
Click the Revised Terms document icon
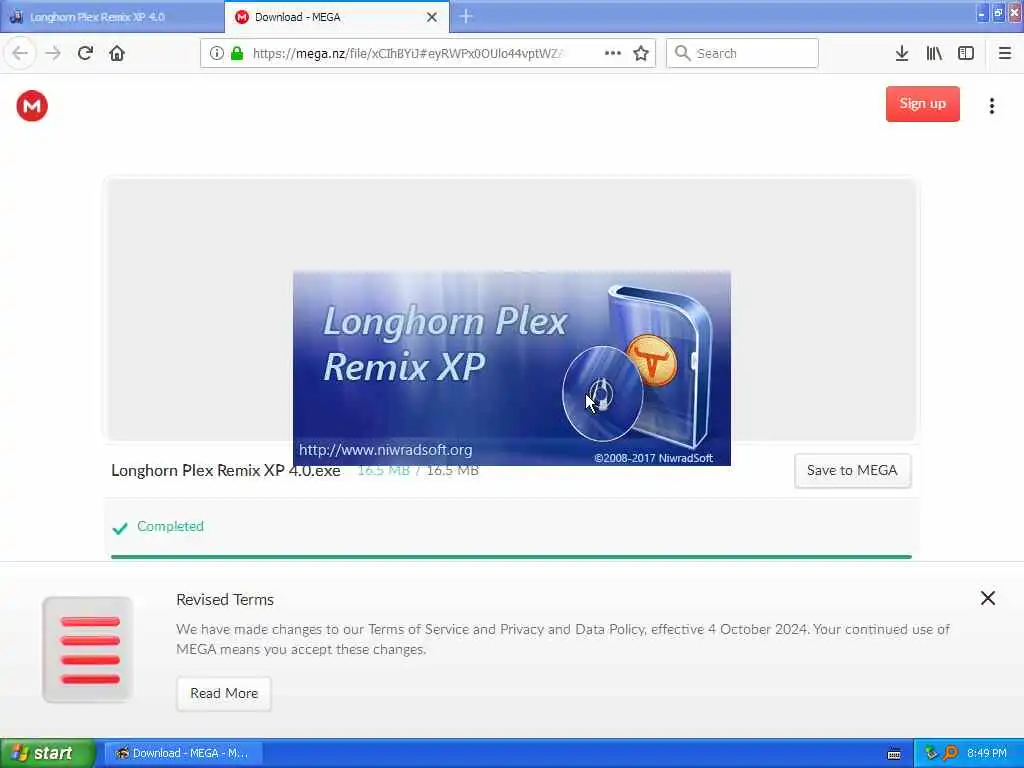88,650
